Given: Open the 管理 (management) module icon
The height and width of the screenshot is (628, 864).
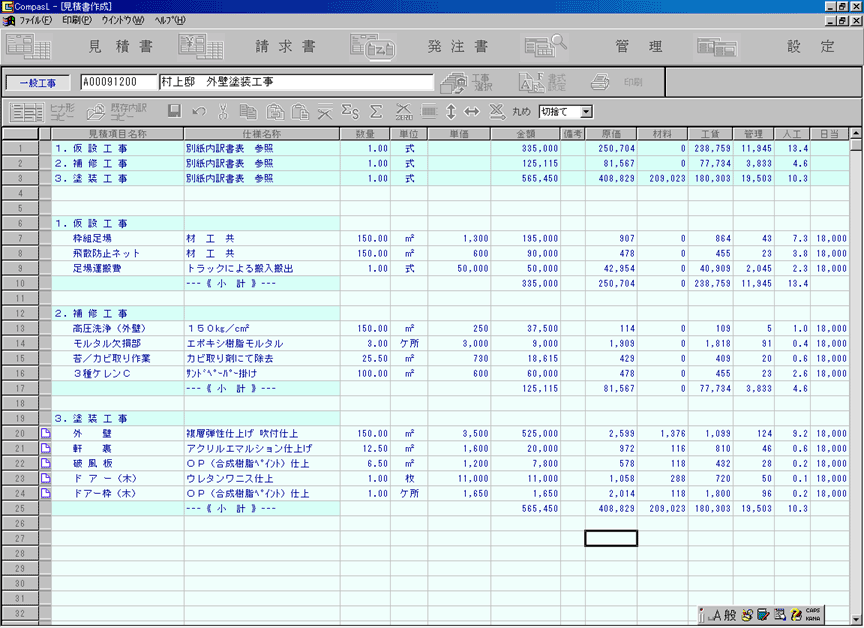Looking at the screenshot, I should click(x=546, y=46).
